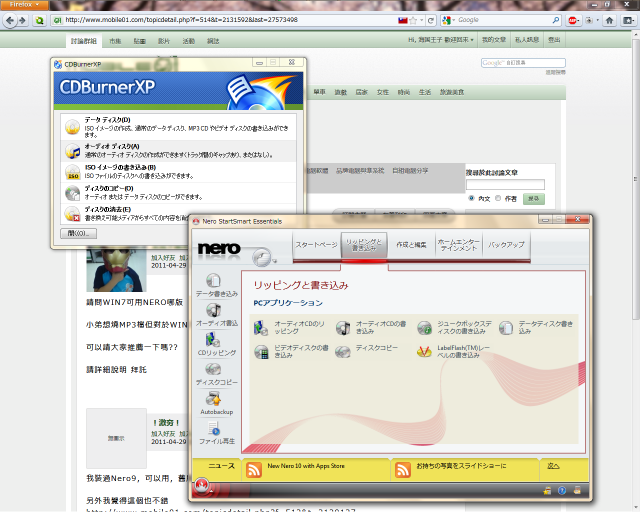Open the Firefox menu dropdown

[24, 5]
